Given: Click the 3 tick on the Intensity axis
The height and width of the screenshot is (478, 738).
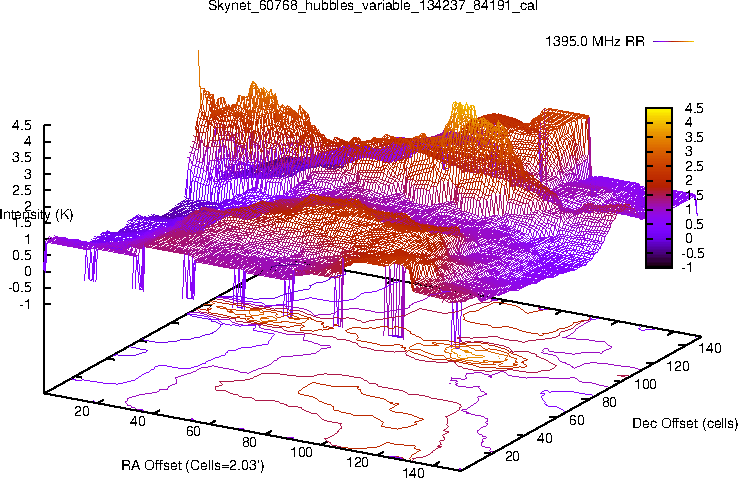Looking at the screenshot, I should [27, 174].
